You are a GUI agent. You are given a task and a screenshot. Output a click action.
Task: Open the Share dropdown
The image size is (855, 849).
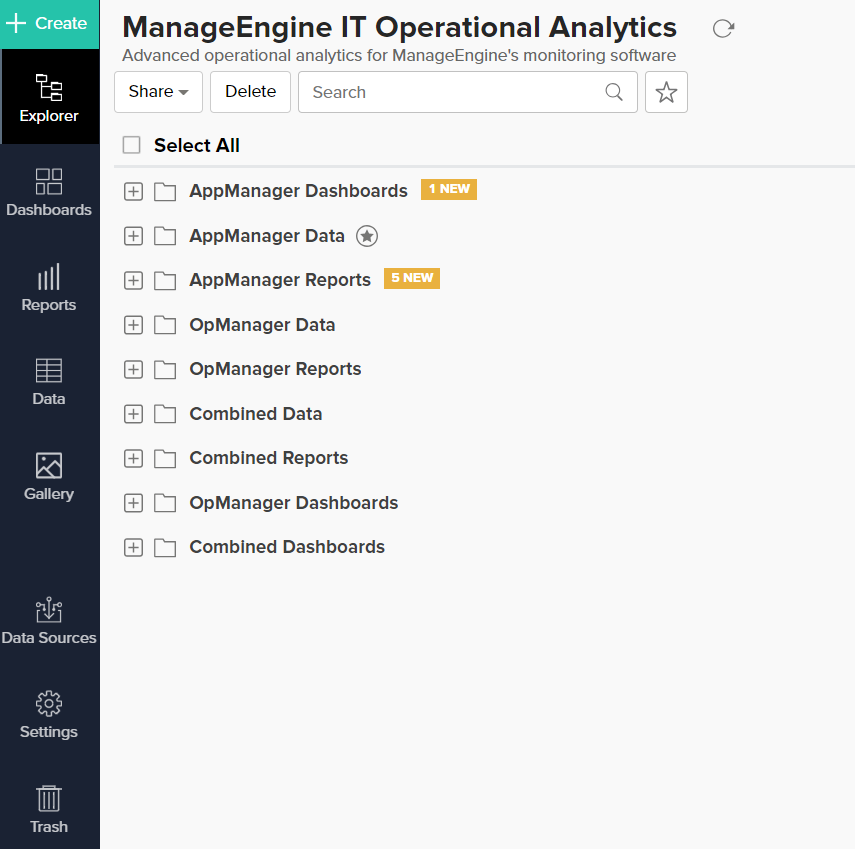[159, 92]
